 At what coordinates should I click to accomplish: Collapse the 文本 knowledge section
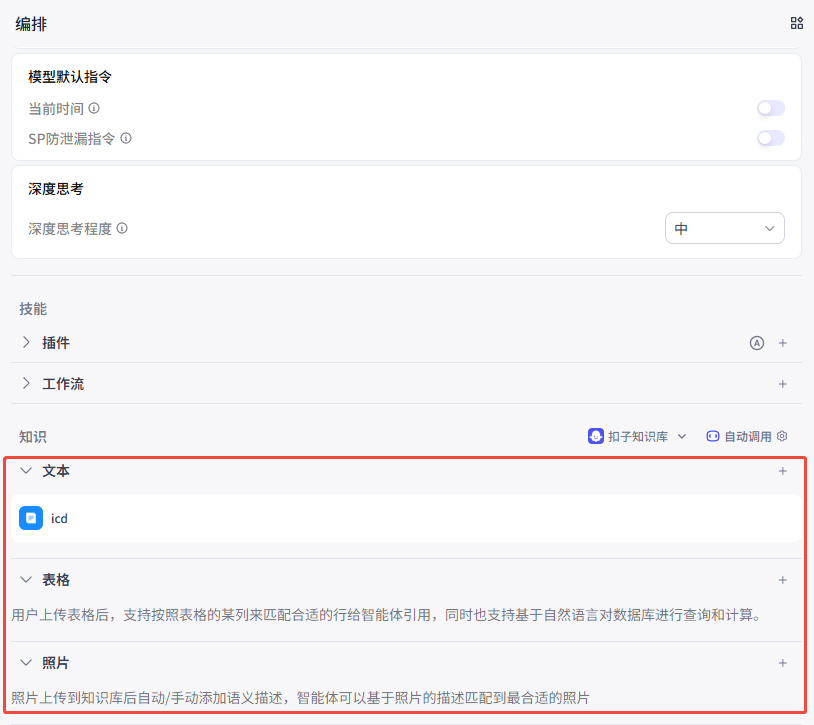pos(25,471)
